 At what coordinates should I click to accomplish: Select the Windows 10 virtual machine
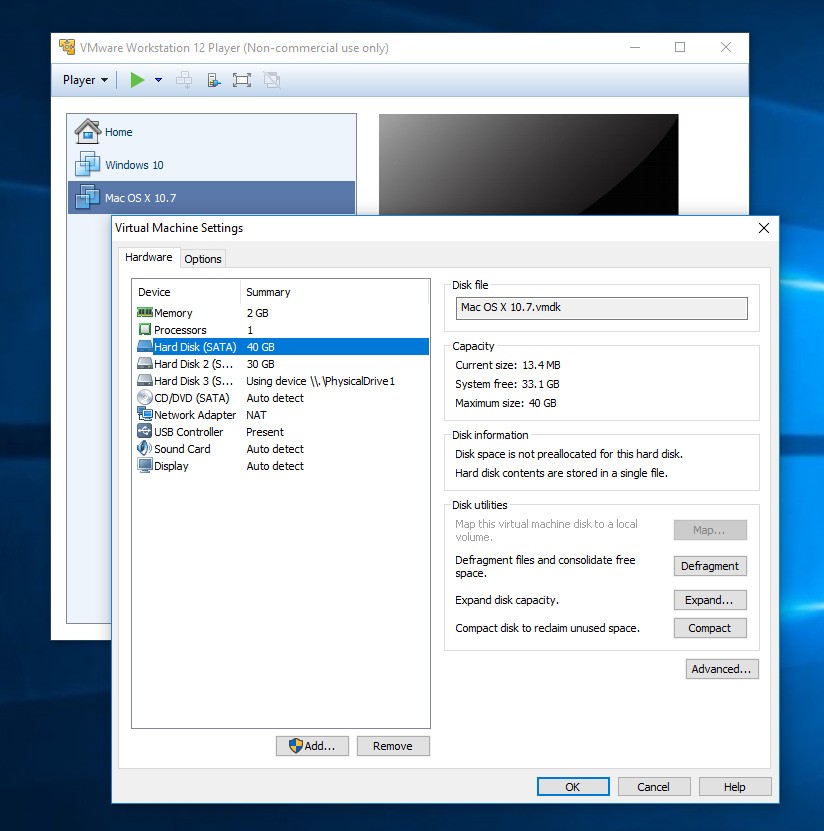pyautogui.click(x=134, y=165)
